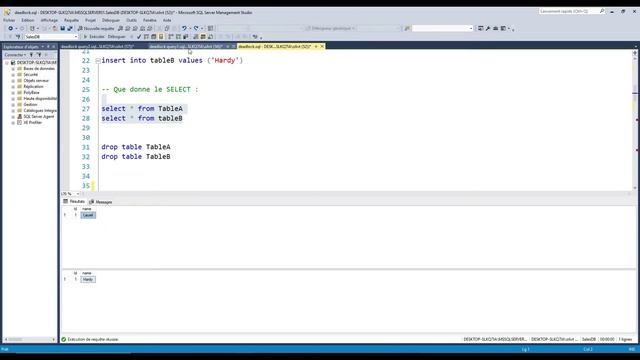The height and width of the screenshot is (360, 640).
Task: Click the quick launch search magnifier icon
Action: pyautogui.click(x=602, y=11)
